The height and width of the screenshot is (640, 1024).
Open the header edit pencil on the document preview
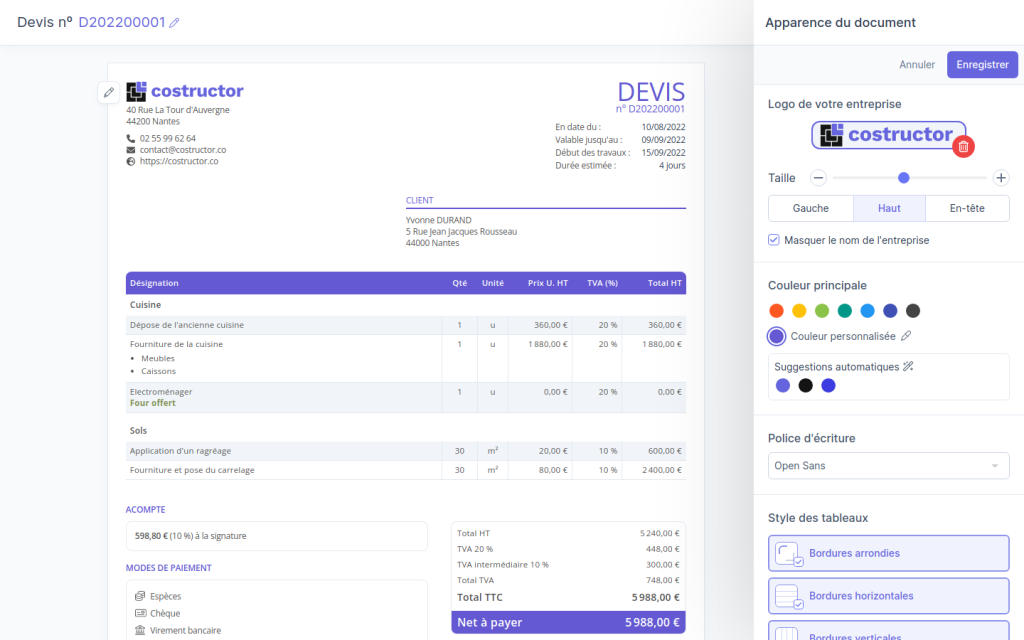pos(108,91)
